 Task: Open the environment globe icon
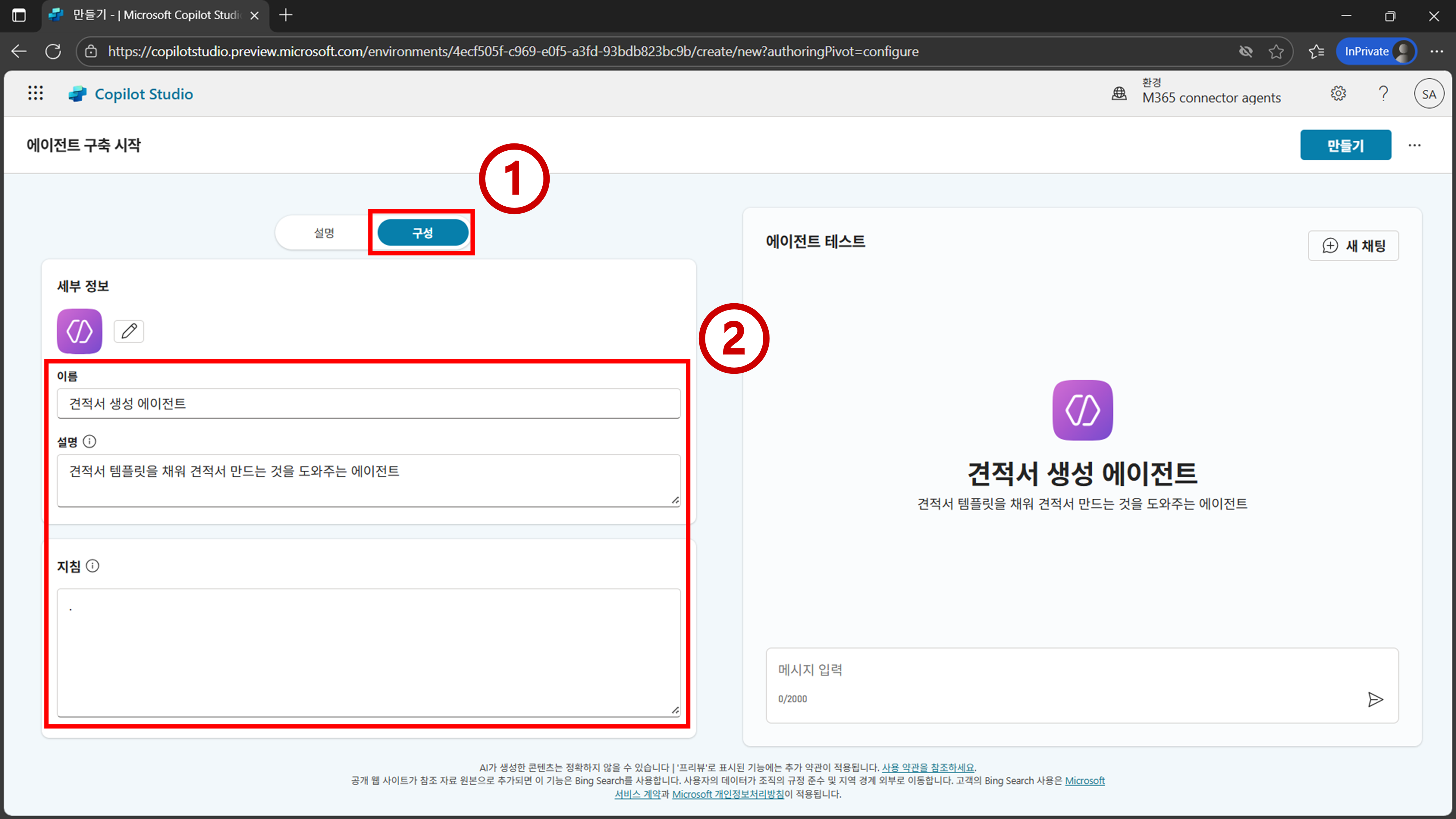1119,93
